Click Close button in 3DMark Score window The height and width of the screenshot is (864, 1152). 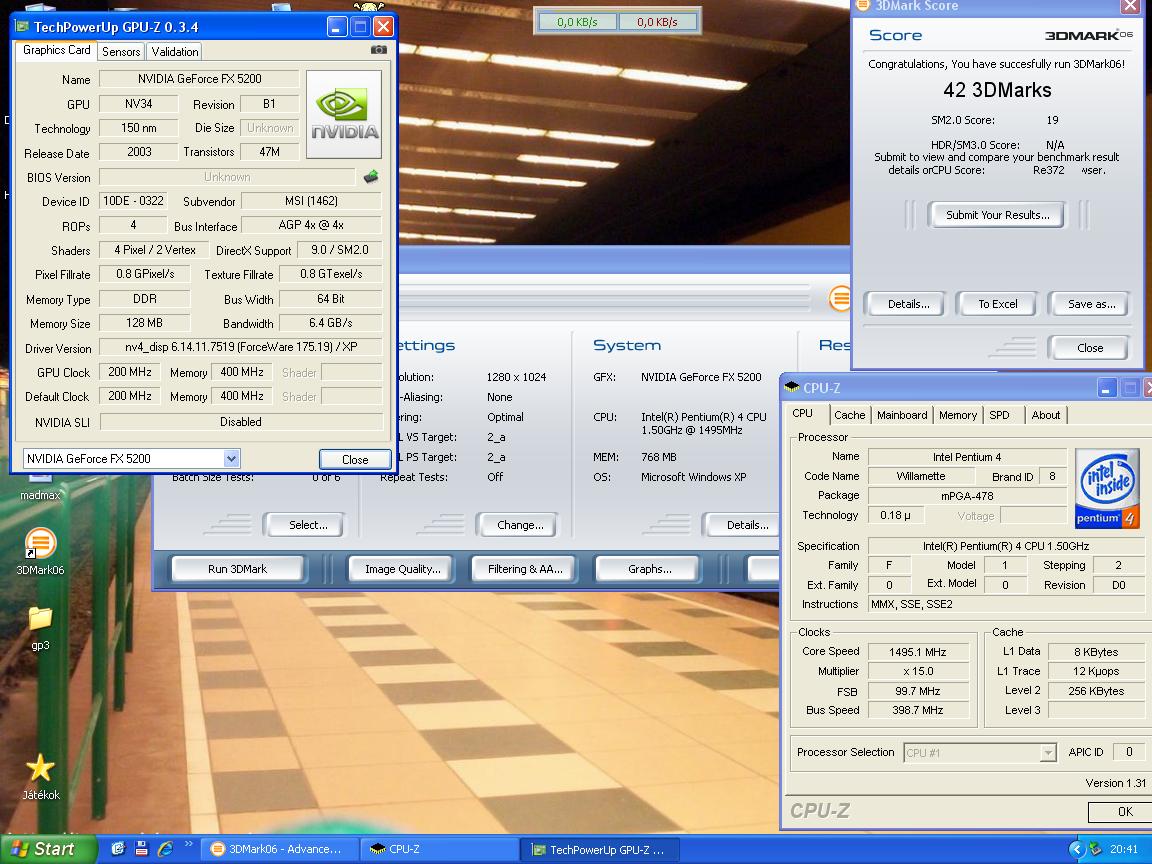click(x=1090, y=348)
